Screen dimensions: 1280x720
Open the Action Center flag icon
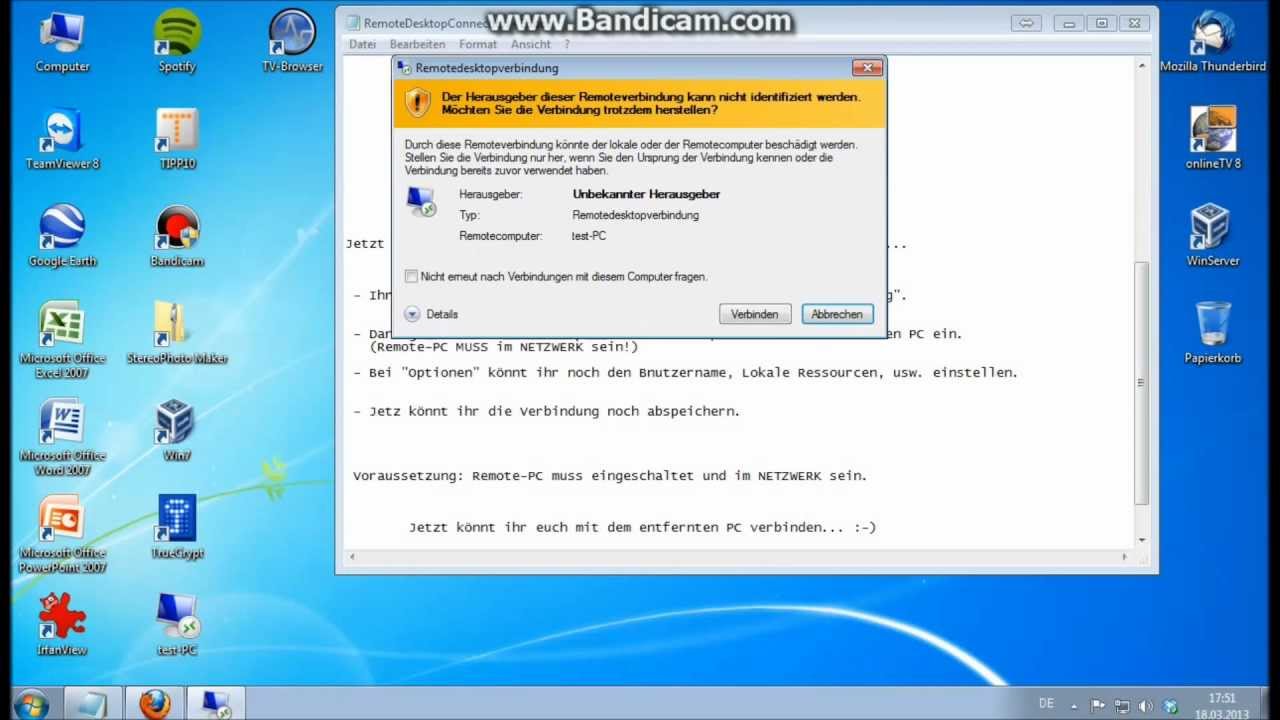click(1098, 706)
